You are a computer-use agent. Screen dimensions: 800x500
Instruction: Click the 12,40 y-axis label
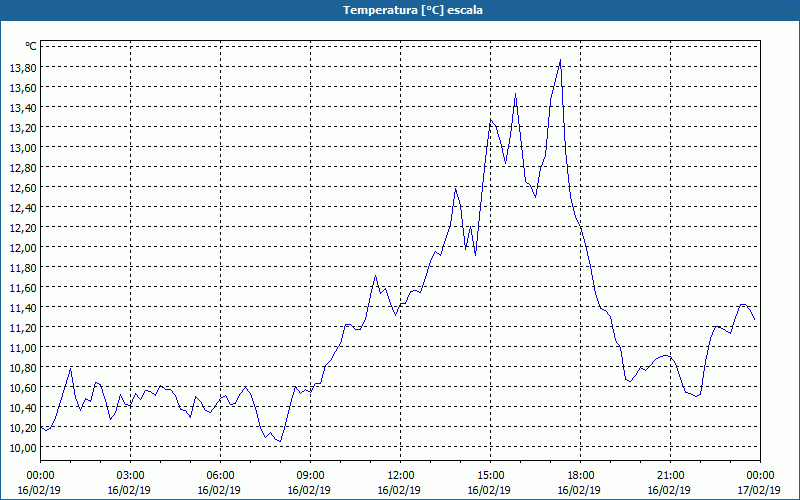coord(23,207)
